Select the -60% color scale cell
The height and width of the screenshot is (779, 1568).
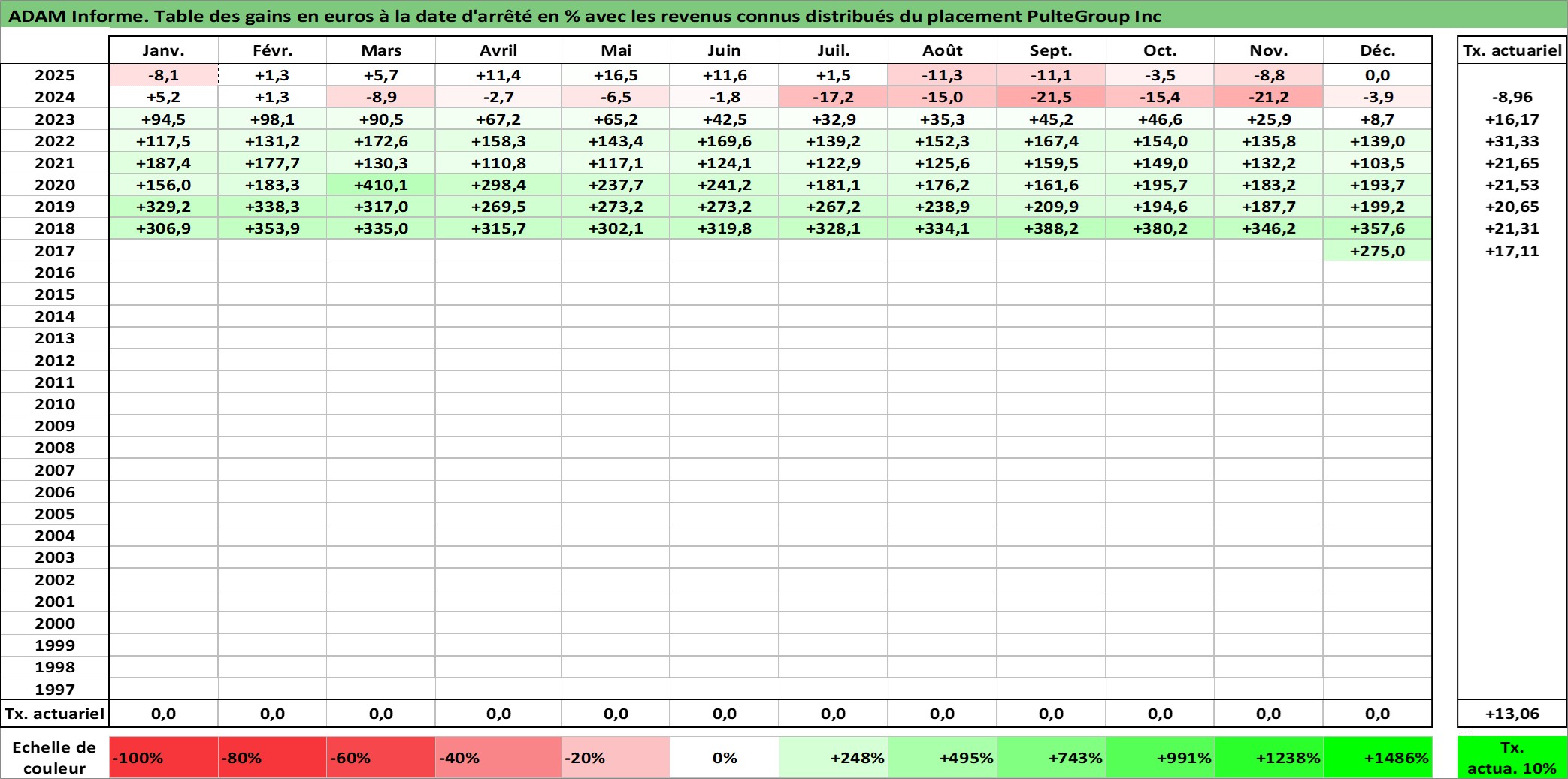point(381,757)
